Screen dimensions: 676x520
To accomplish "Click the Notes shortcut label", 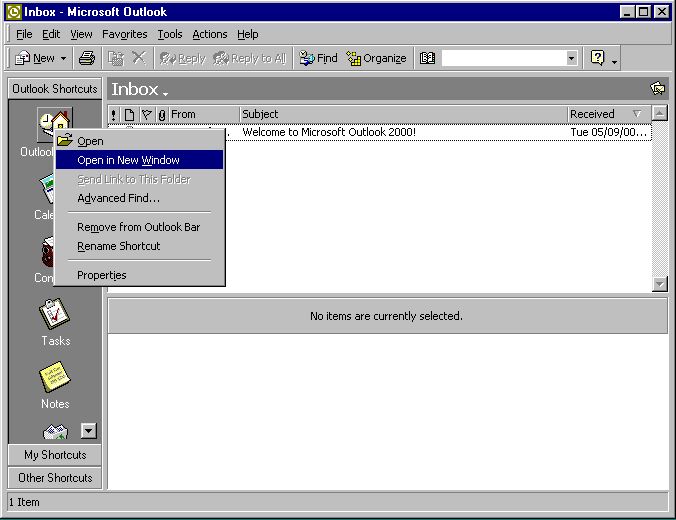I will coord(55,404).
